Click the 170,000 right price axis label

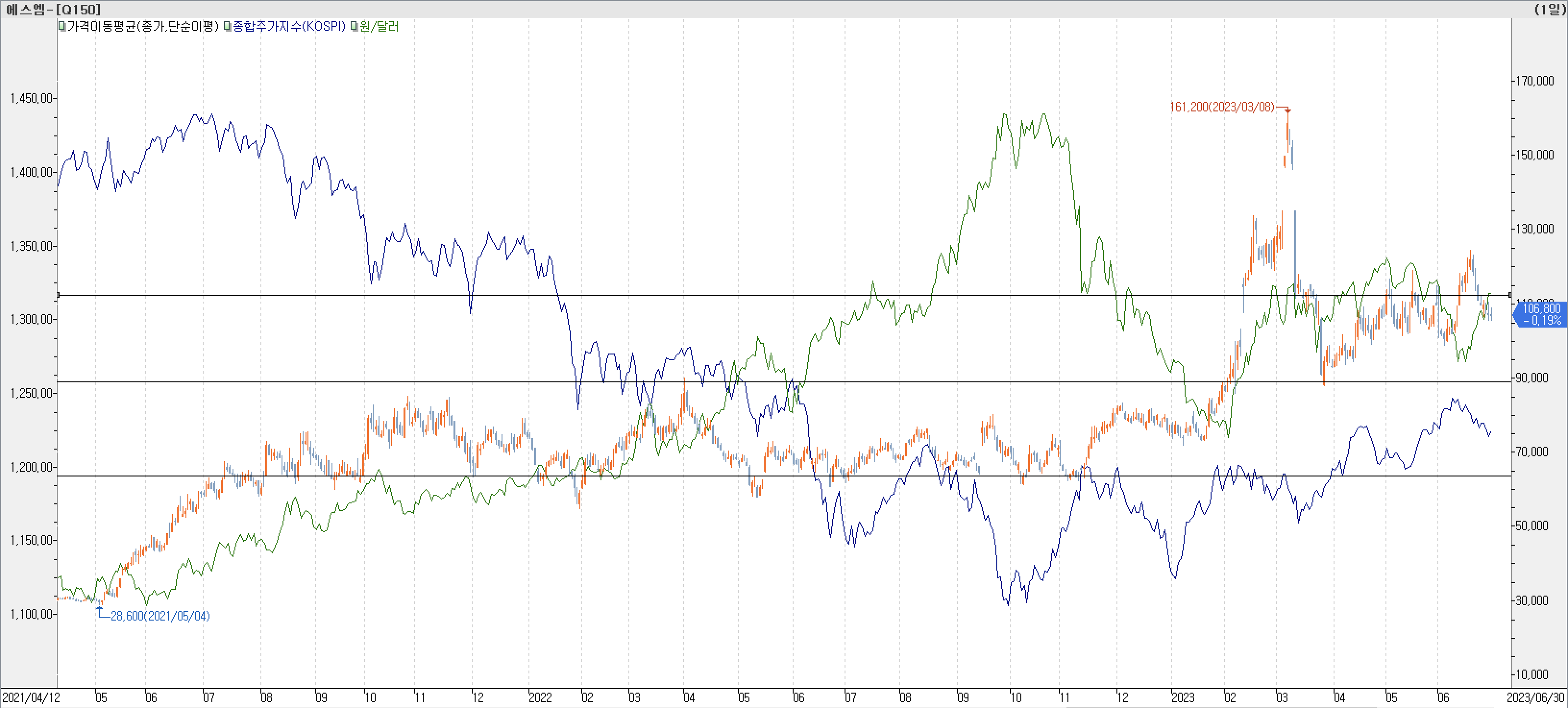pos(1535,81)
